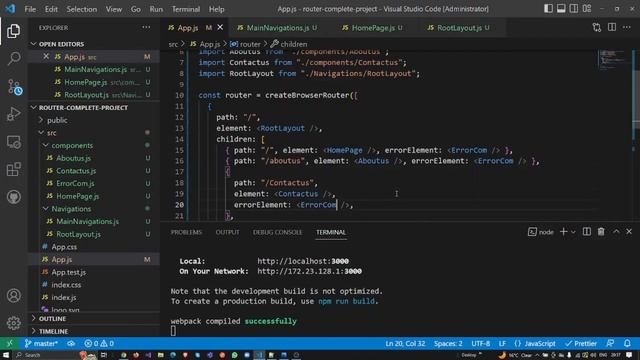
Task: Expand the public folder
Action: pos(94,120)
